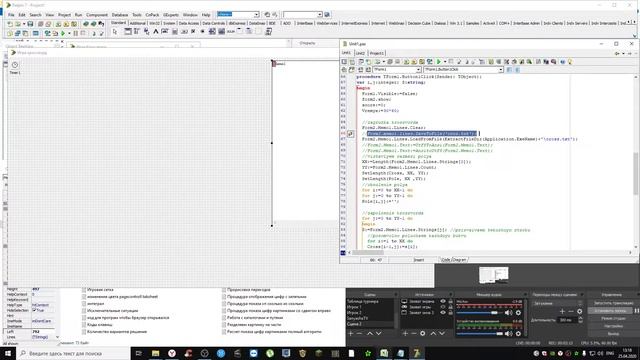Screen dimensions: 640x360
Task: Check the 'интеграл' checkbox
Action: pyautogui.click(x=84, y=304)
